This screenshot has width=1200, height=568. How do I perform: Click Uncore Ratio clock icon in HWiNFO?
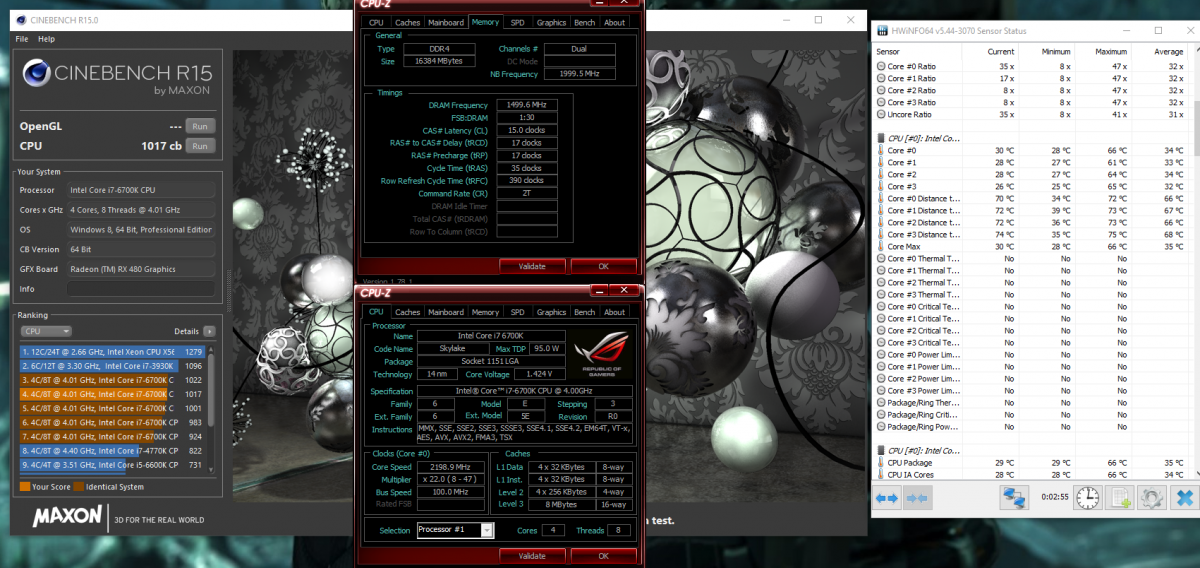tap(880, 114)
